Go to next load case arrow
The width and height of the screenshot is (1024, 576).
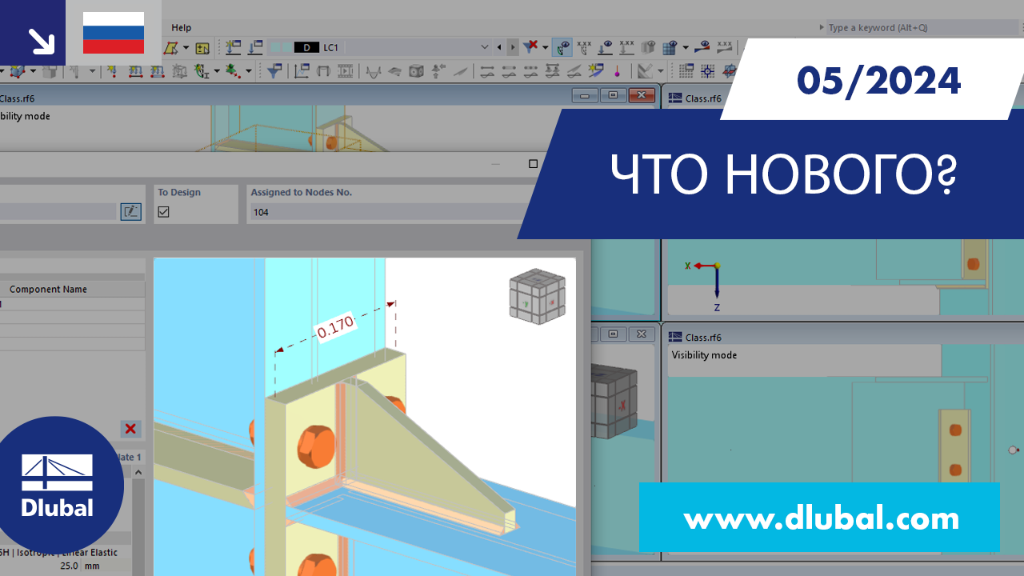(513, 47)
